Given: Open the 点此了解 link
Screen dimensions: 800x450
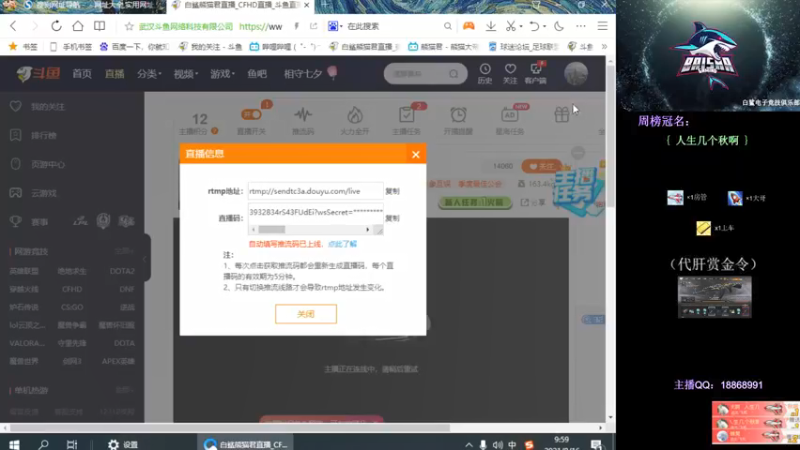Looking at the screenshot, I should 342,244.
